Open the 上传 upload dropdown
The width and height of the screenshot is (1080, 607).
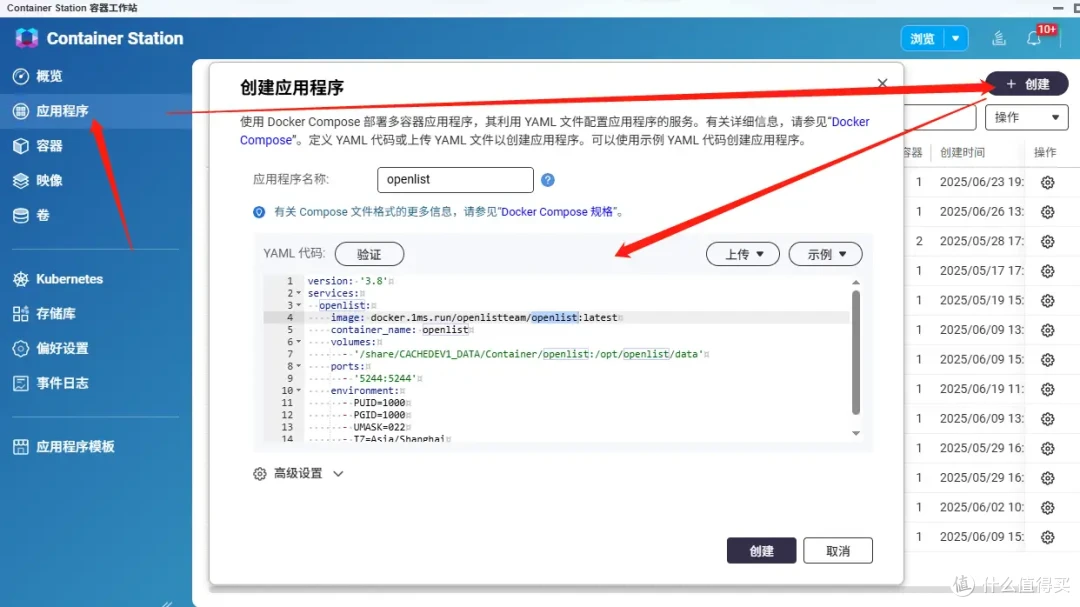(742, 254)
